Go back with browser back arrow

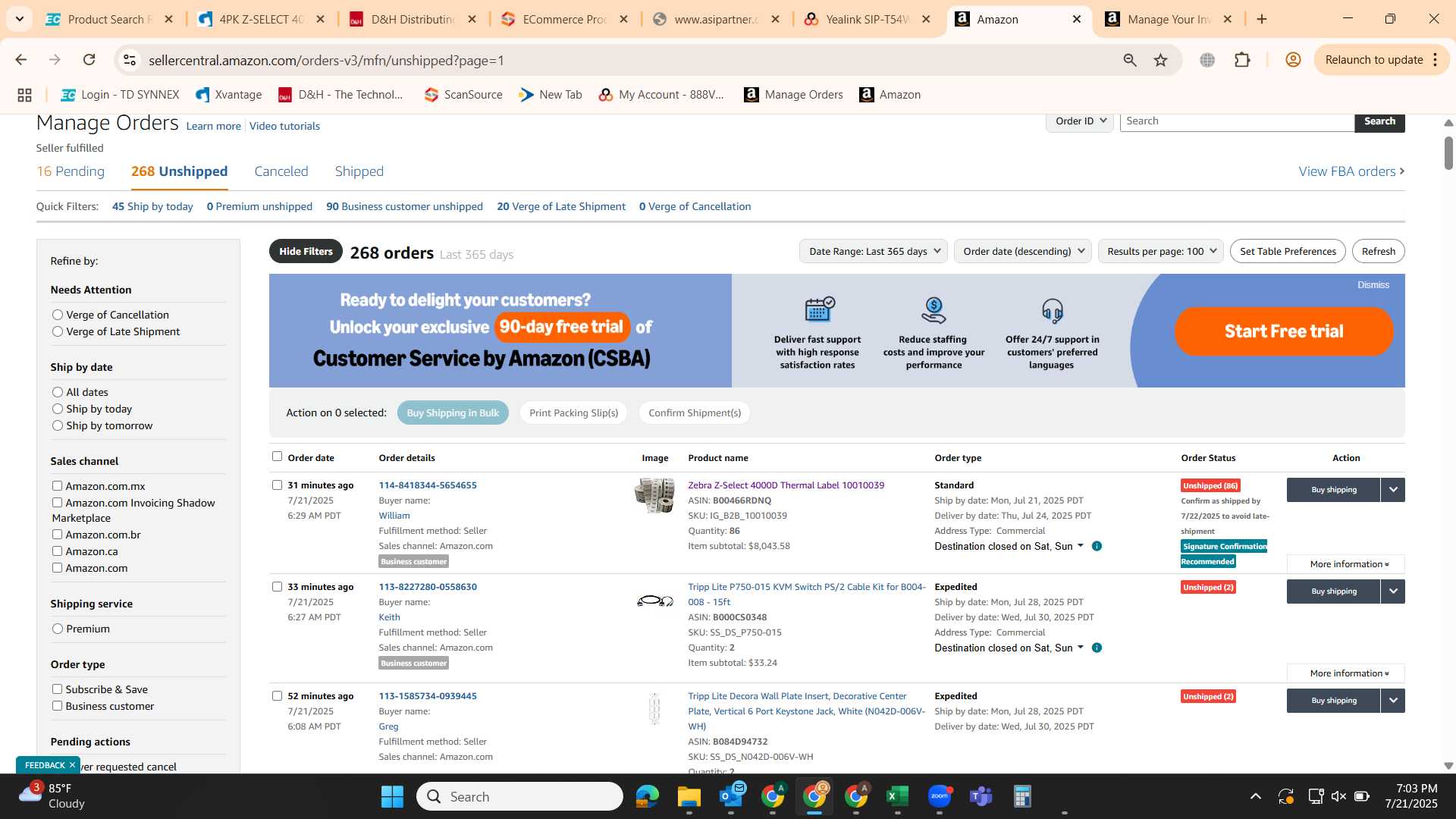click(x=21, y=60)
